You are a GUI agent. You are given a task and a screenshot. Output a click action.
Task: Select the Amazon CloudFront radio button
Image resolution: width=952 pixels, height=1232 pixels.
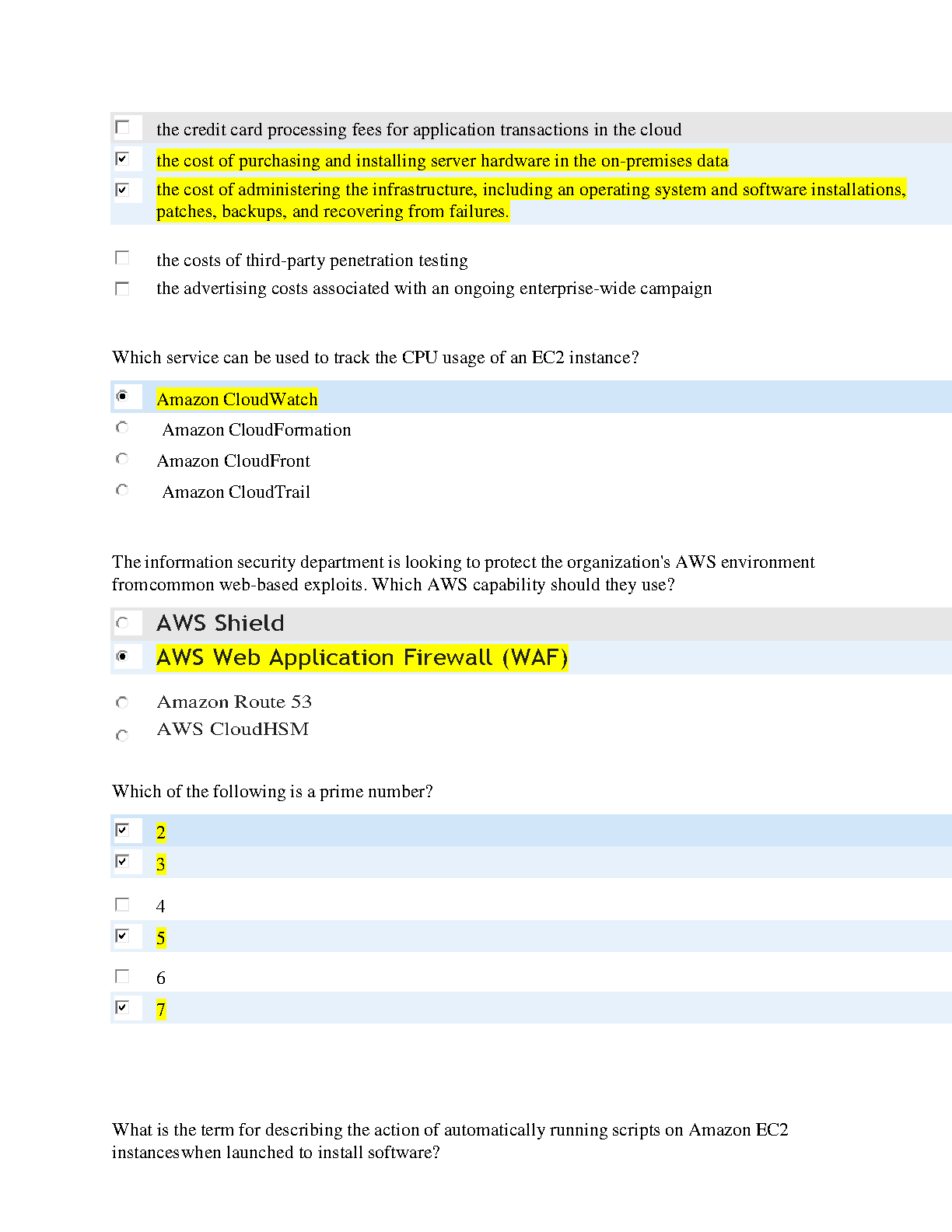[x=122, y=459]
